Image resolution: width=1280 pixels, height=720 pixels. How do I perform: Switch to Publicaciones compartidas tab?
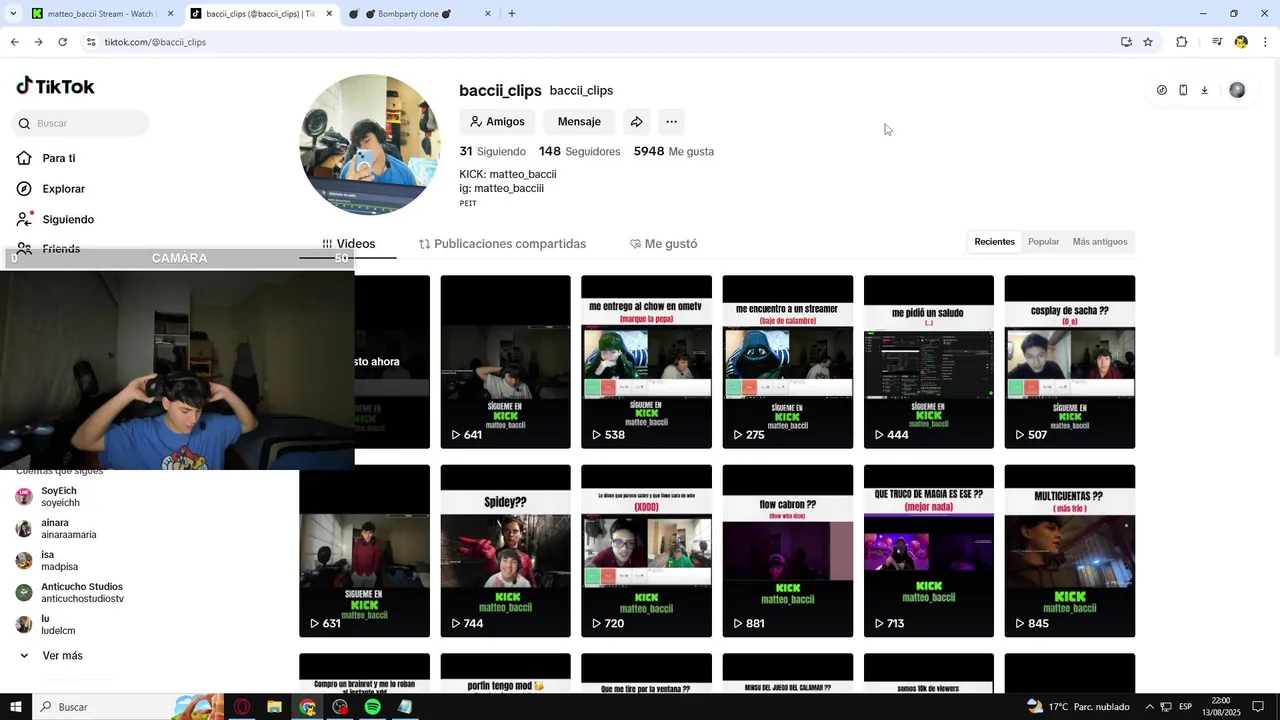click(502, 244)
